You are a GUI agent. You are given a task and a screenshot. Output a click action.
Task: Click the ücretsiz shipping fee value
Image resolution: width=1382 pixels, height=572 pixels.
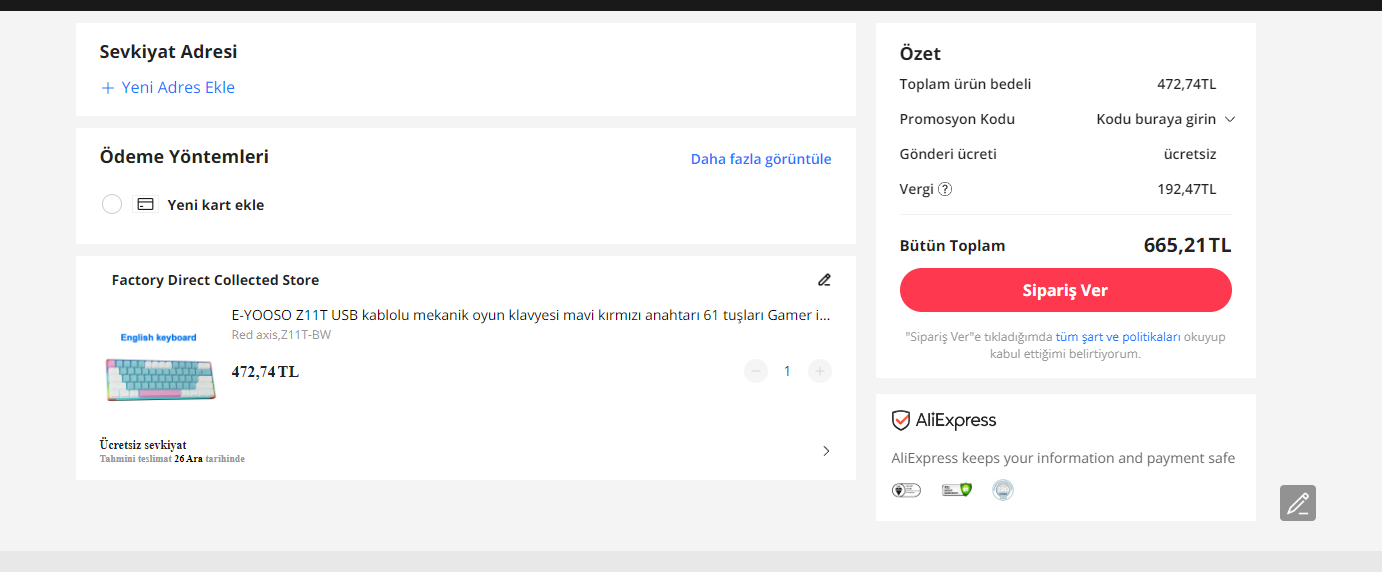coord(1190,154)
